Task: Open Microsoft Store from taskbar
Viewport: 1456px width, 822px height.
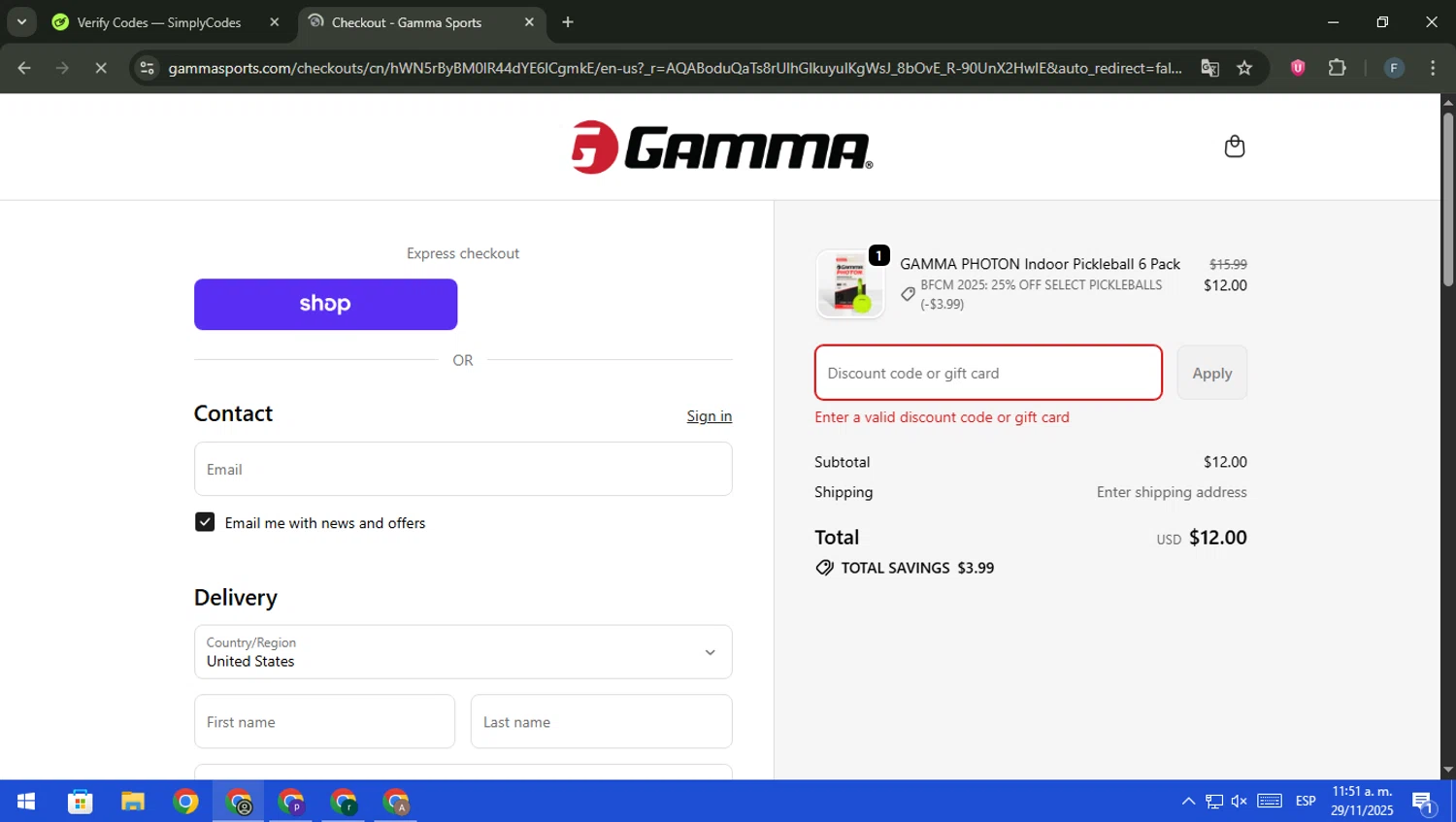Action: click(x=80, y=802)
